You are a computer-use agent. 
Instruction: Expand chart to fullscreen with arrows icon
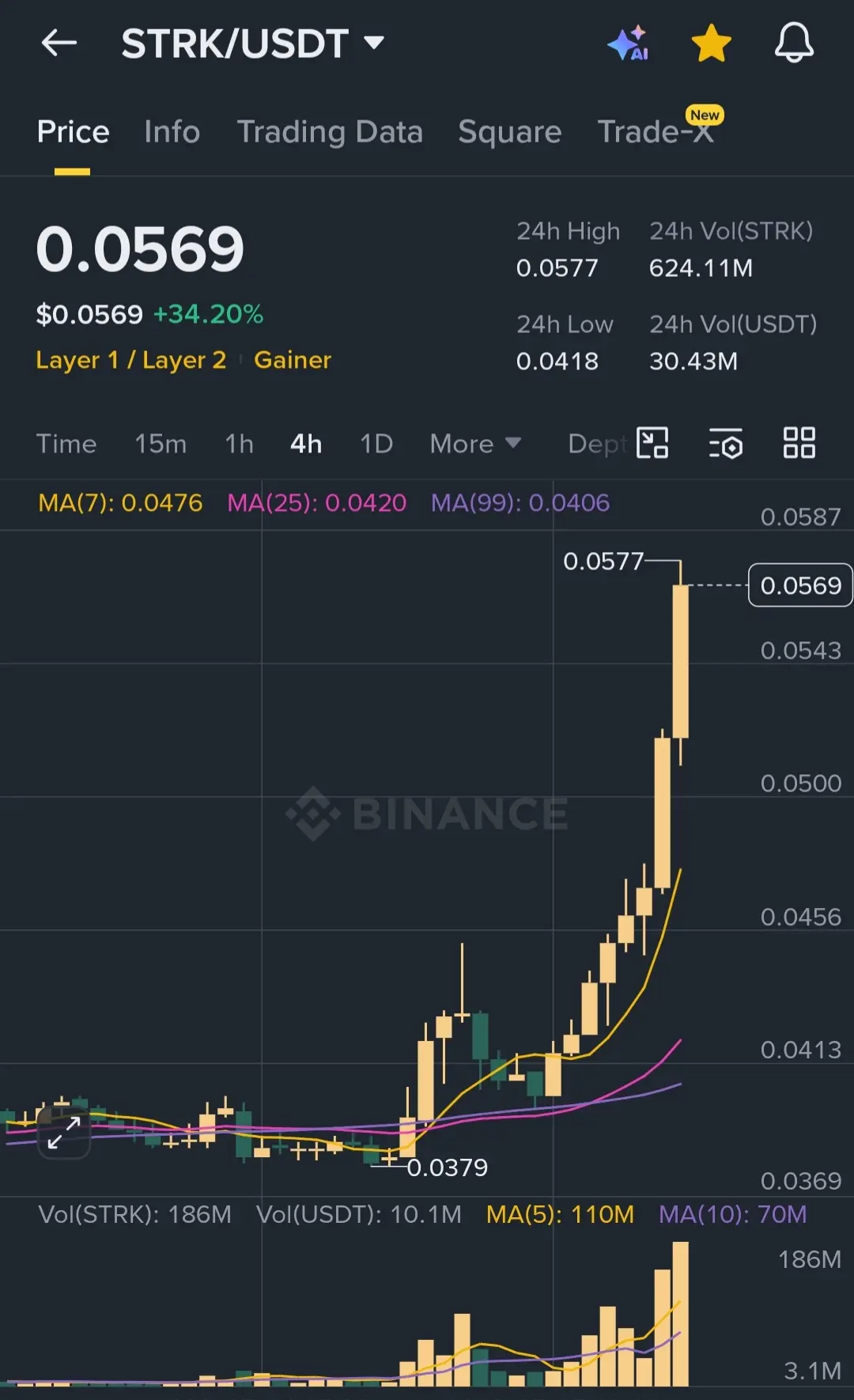64,1133
